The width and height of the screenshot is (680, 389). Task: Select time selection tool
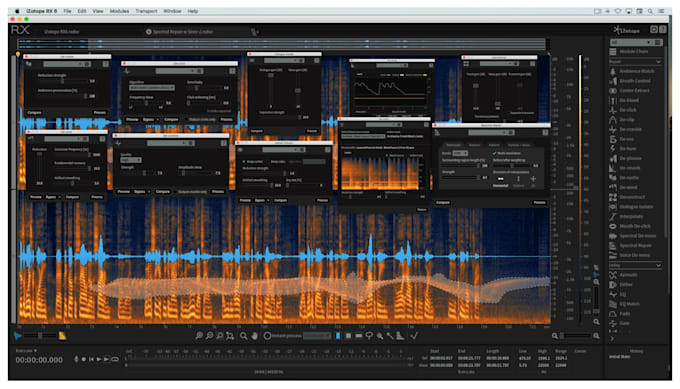tap(338, 336)
